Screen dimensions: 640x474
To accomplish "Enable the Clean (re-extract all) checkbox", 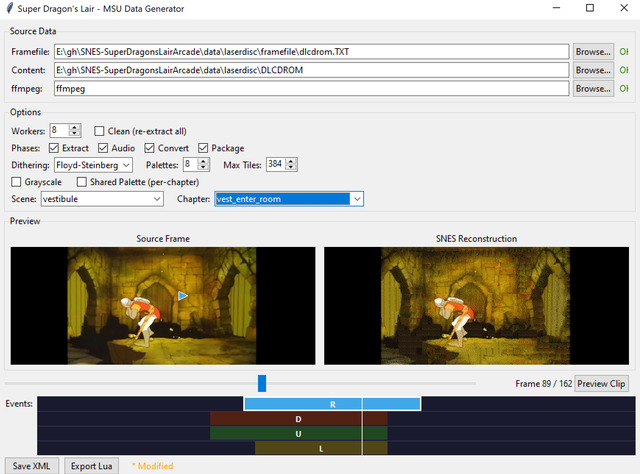I will click(x=100, y=131).
